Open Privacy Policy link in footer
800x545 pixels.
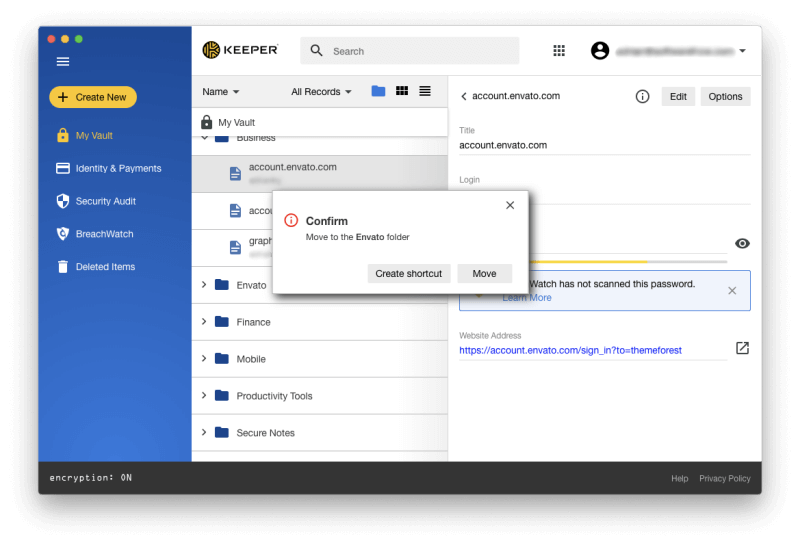[x=724, y=478]
